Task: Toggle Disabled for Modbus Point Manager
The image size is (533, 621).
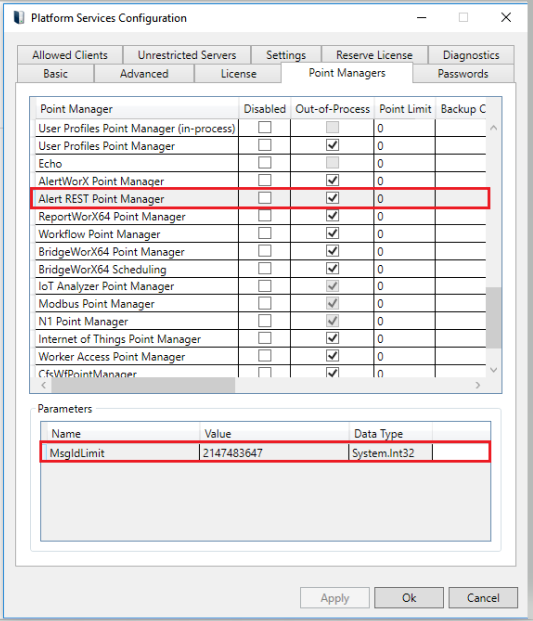Action: [x=265, y=303]
